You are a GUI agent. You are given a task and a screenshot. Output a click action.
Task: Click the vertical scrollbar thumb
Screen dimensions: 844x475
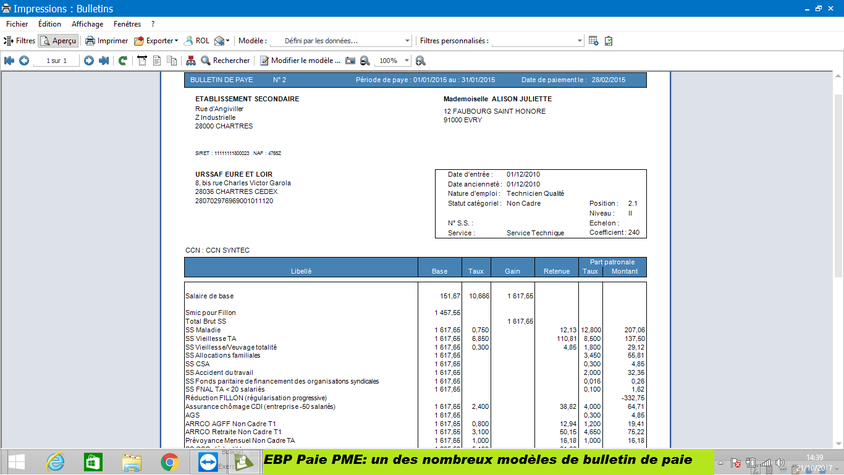point(838,186)
